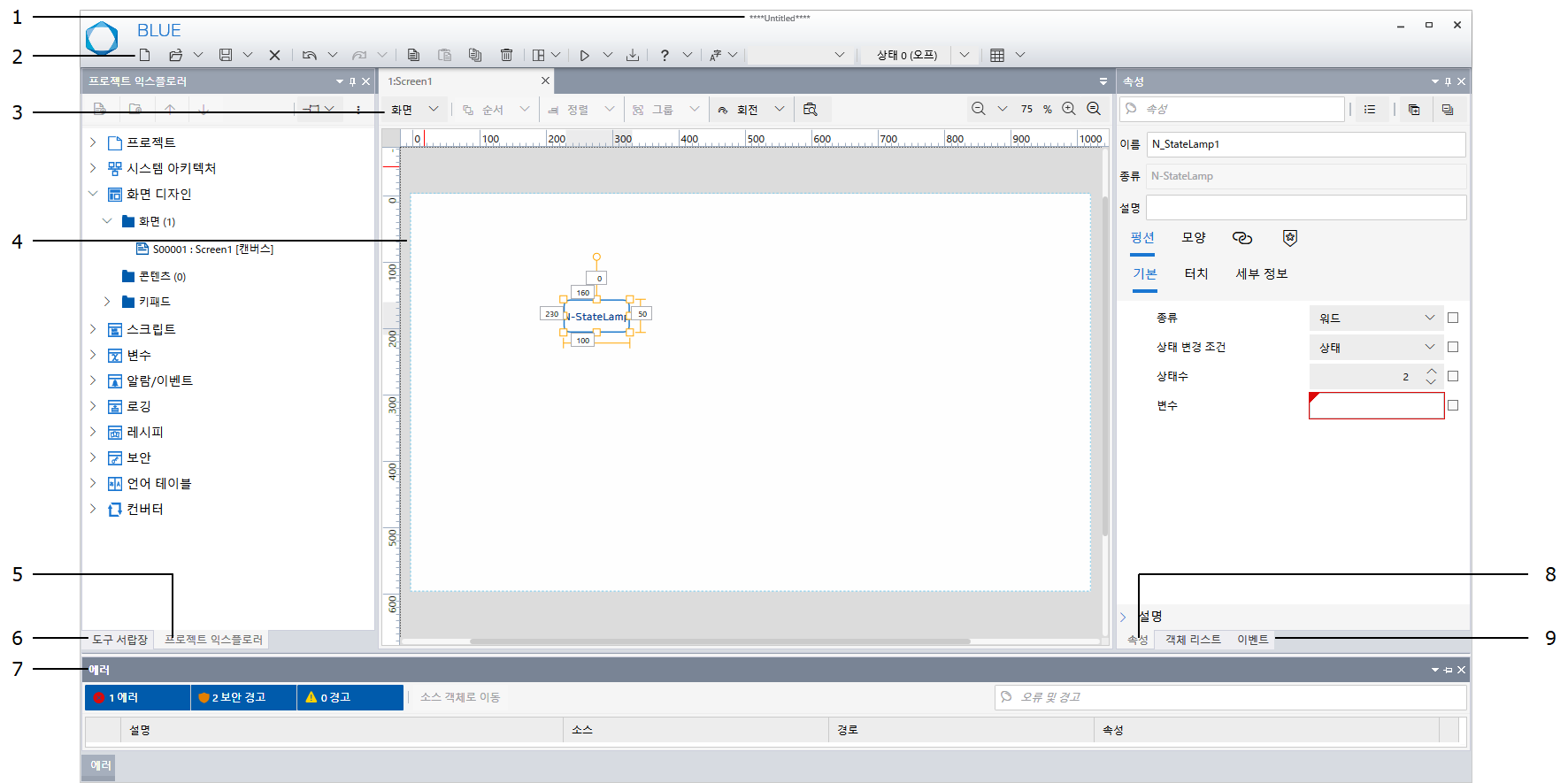Click the shield security icon in properties

coord(1290,238)
